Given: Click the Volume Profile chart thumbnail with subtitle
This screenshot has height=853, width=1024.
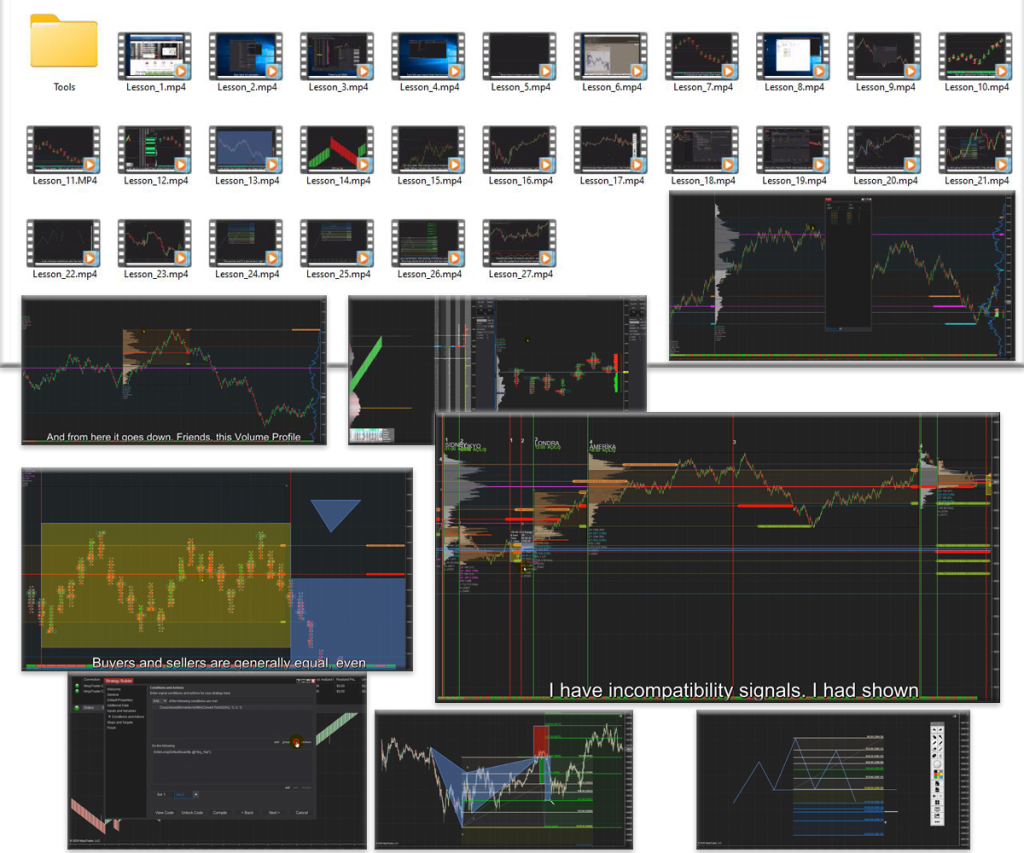Looking at the screenshot, I should coord(172,371).
